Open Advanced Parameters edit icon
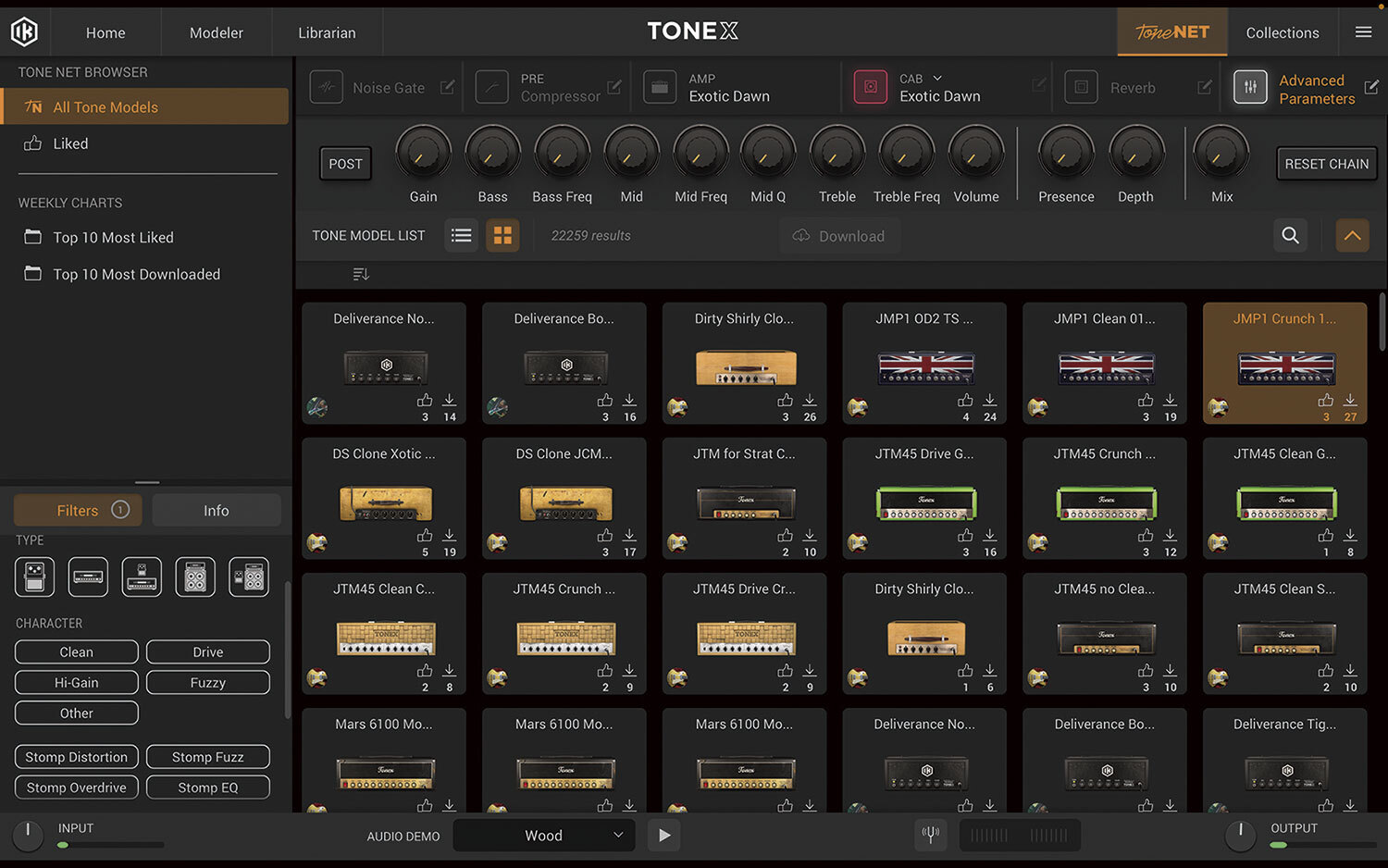 point(1371,87)
